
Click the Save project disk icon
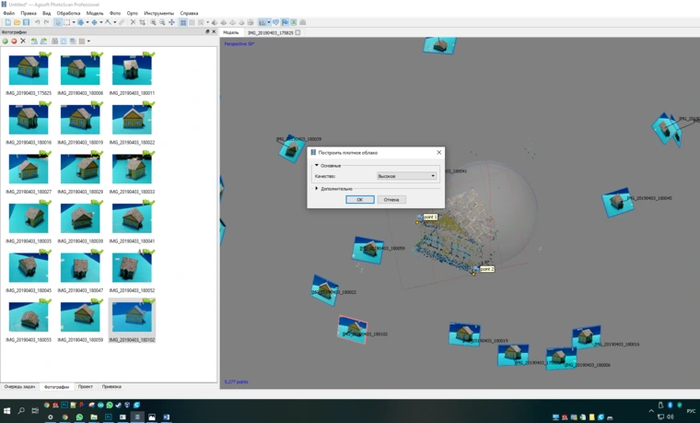26,22
